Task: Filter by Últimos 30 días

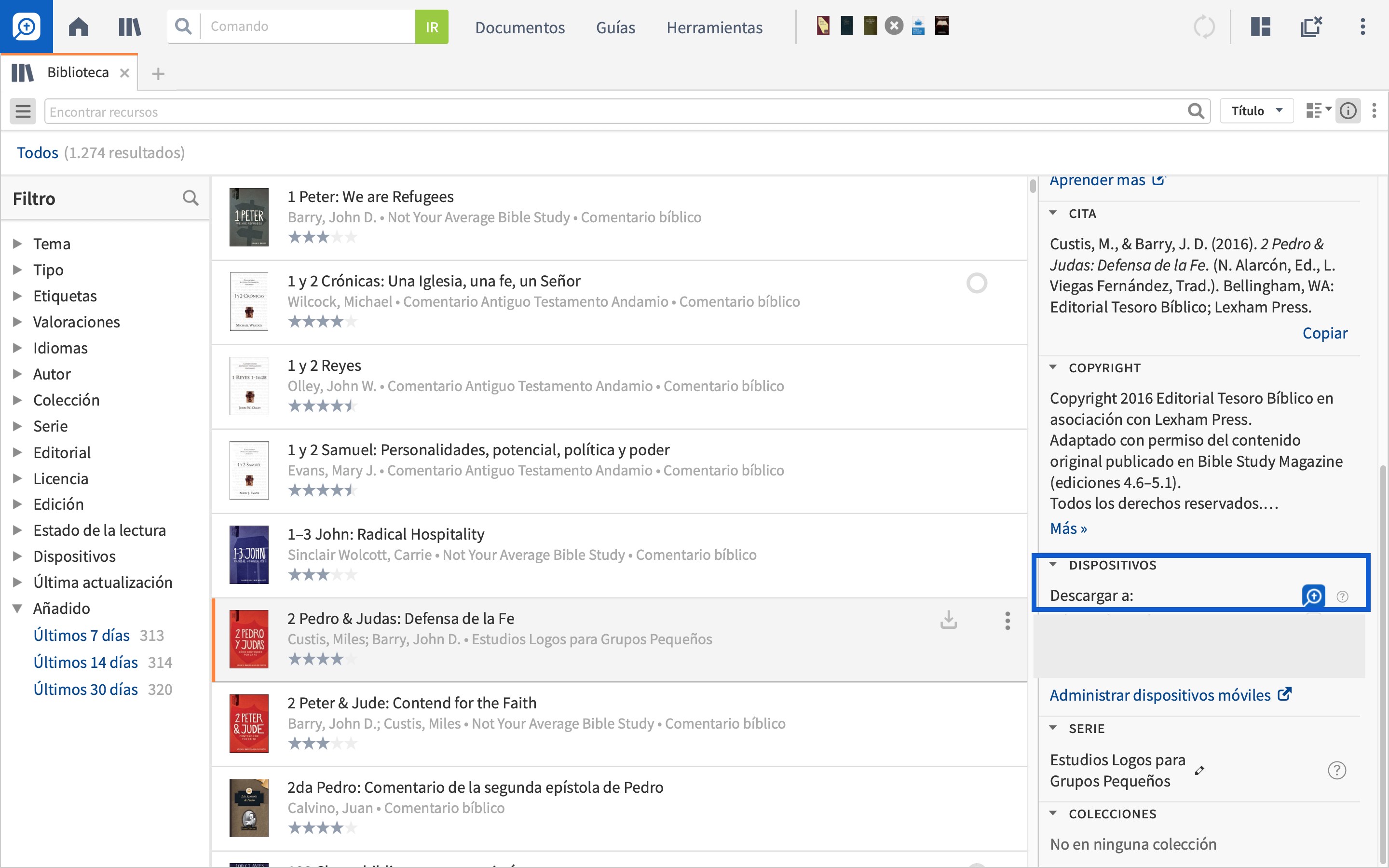Action: (x=85, y=690)
